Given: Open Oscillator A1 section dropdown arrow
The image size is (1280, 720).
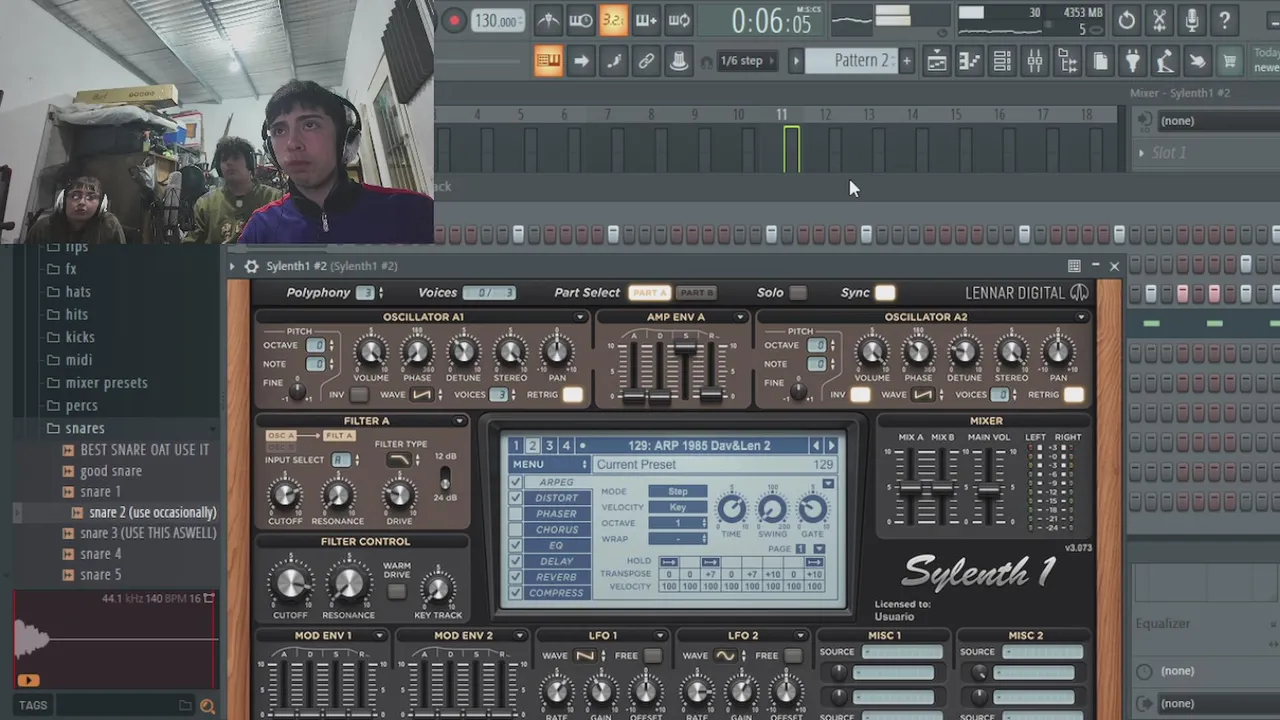Looking at the screenshot, I should pyautogui.click(x=580, y=317).
